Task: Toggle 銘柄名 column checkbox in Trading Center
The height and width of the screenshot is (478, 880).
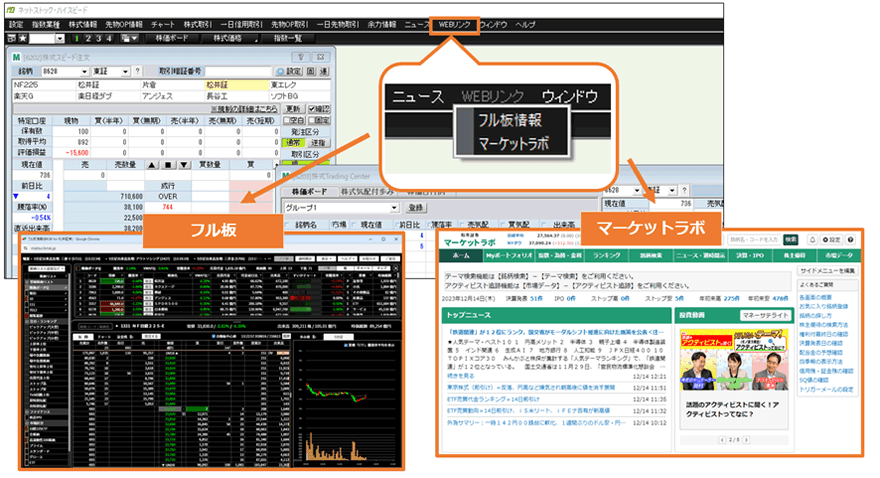Action: (287, 224)
